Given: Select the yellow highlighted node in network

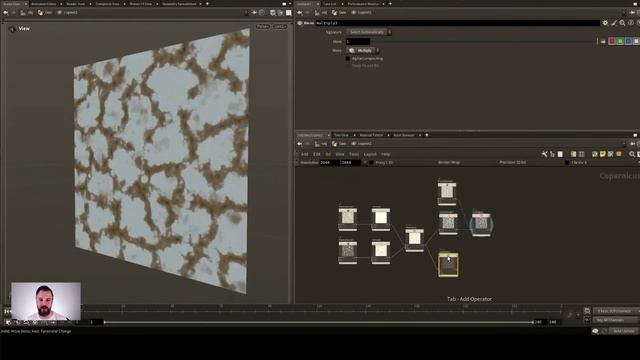Looking at the screenshot, I should pyautogui.click(x=448, y=264).
